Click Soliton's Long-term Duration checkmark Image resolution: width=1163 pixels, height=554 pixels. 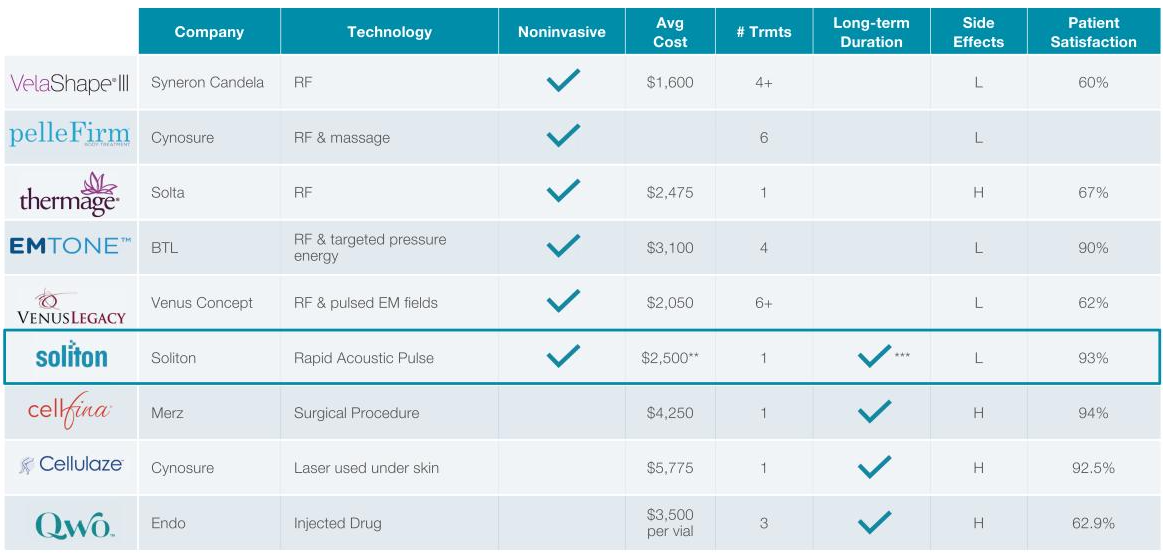coord(874,356)
